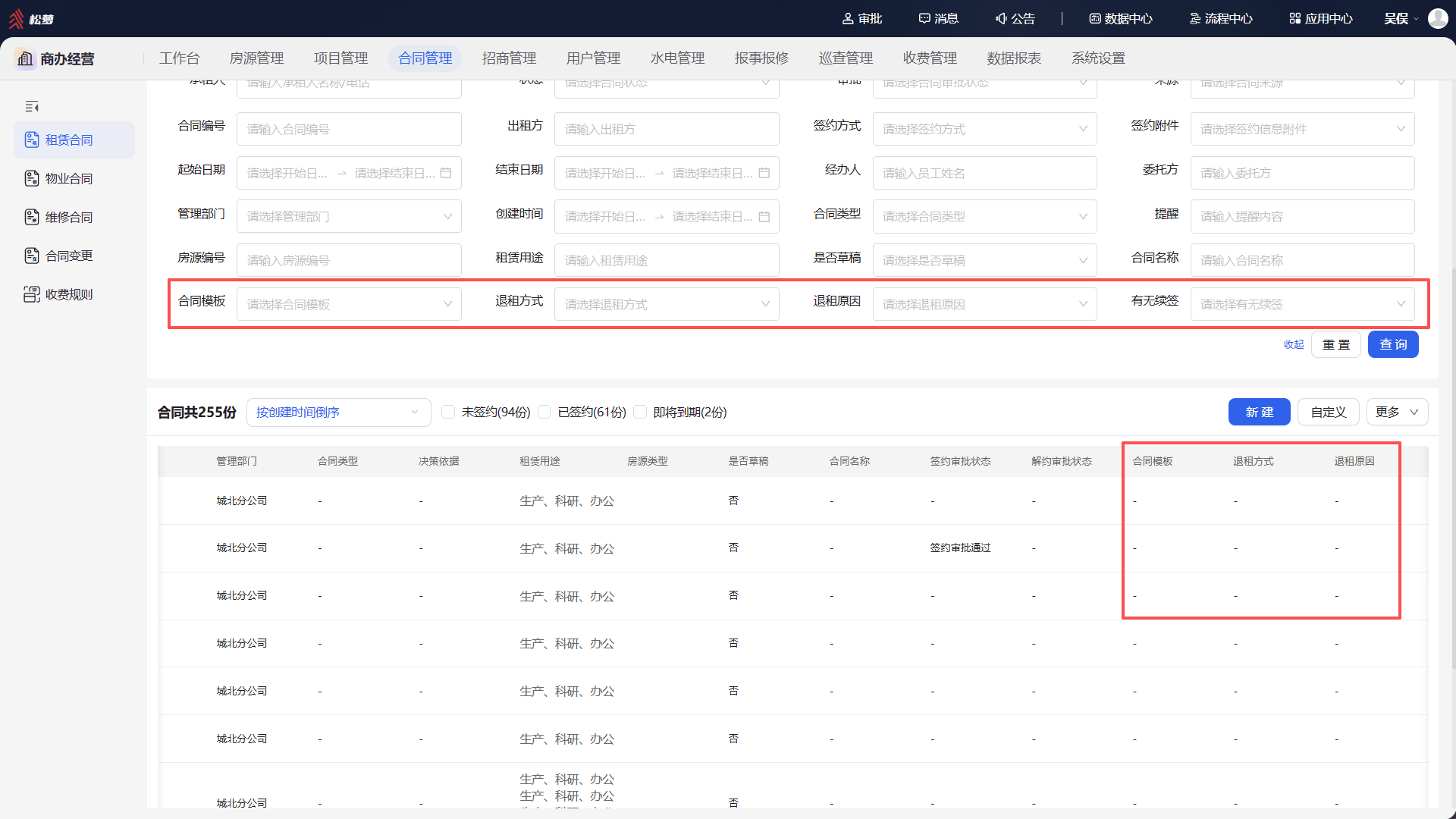Toggle the 即将到期(2份) checkbox
Viewport: 1456px width, 819px height.
pos(640,412)
